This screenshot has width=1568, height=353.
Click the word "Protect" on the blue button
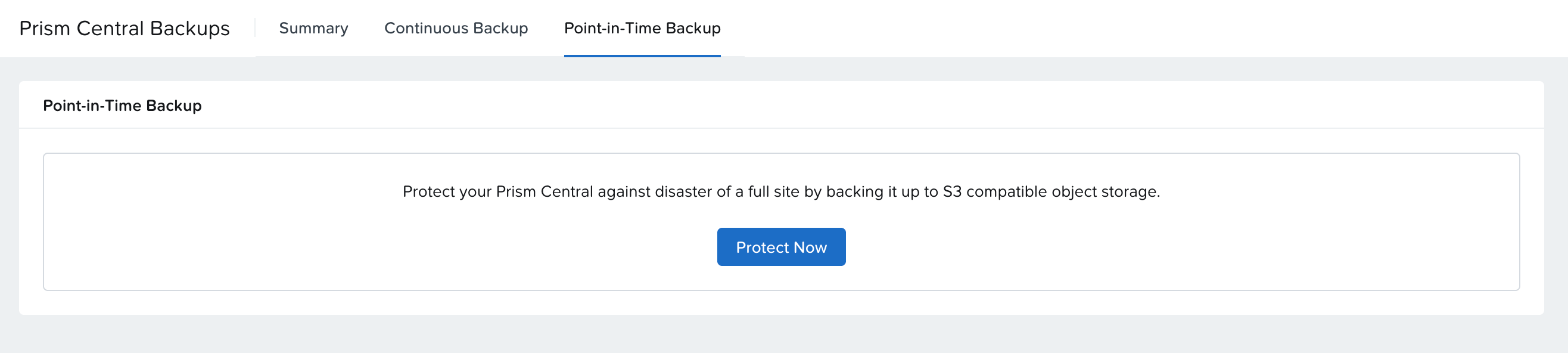click(762, 247)
